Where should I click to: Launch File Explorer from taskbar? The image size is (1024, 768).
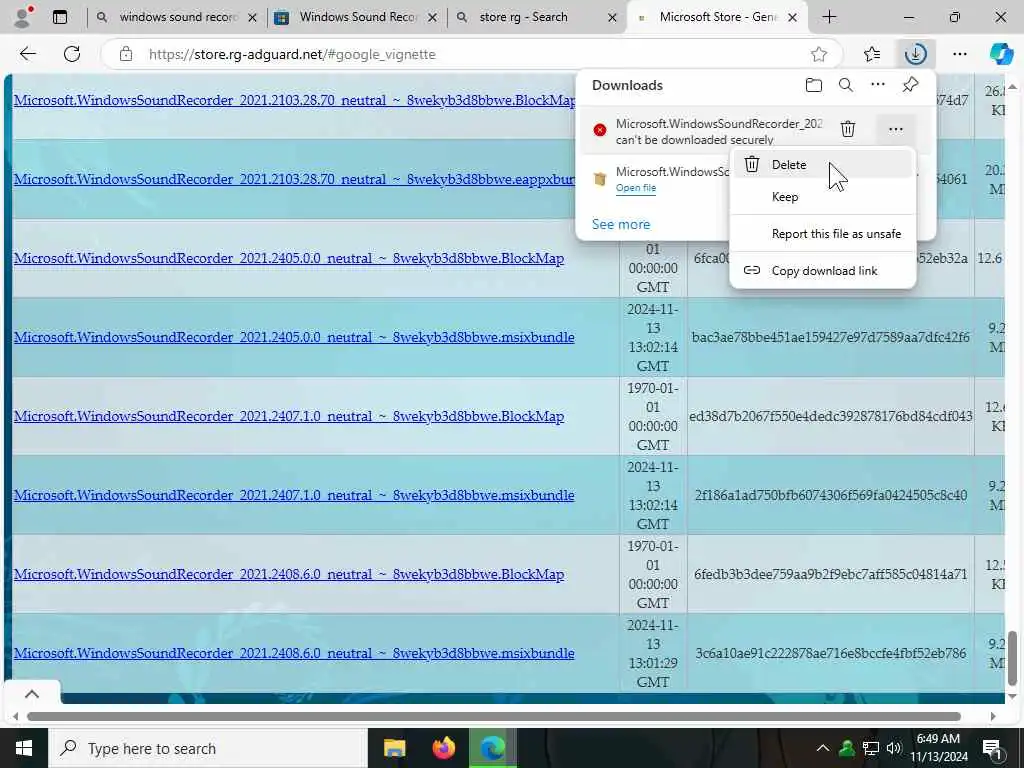(394, 748)
